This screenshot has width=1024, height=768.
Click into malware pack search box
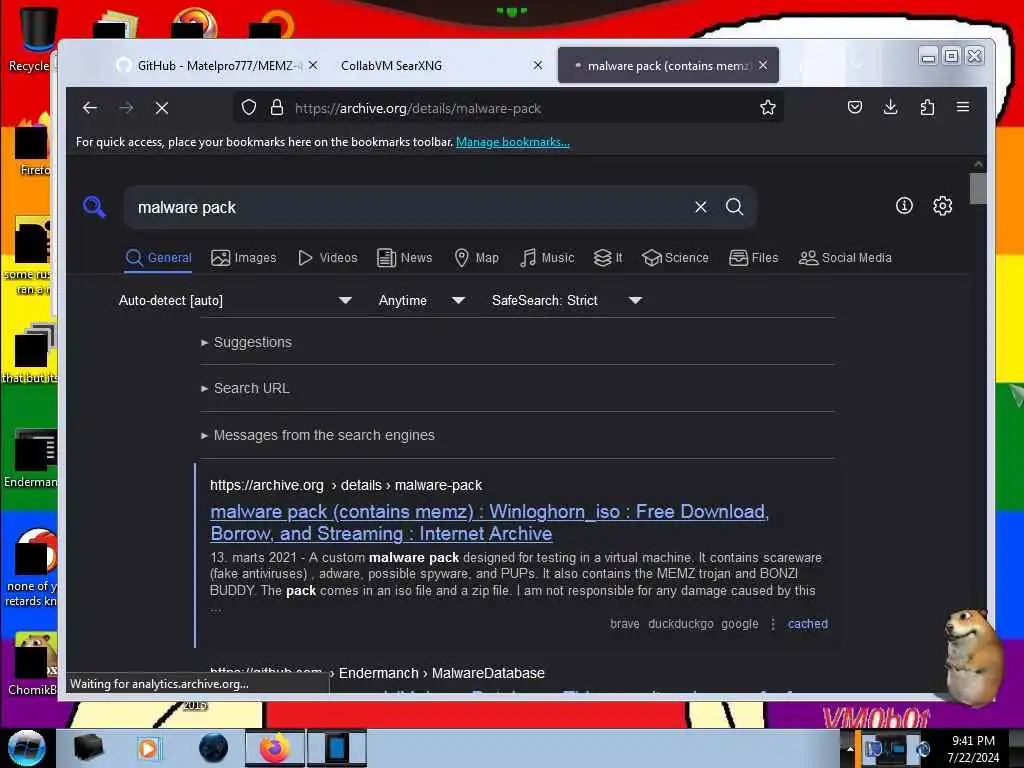(408, 207)
